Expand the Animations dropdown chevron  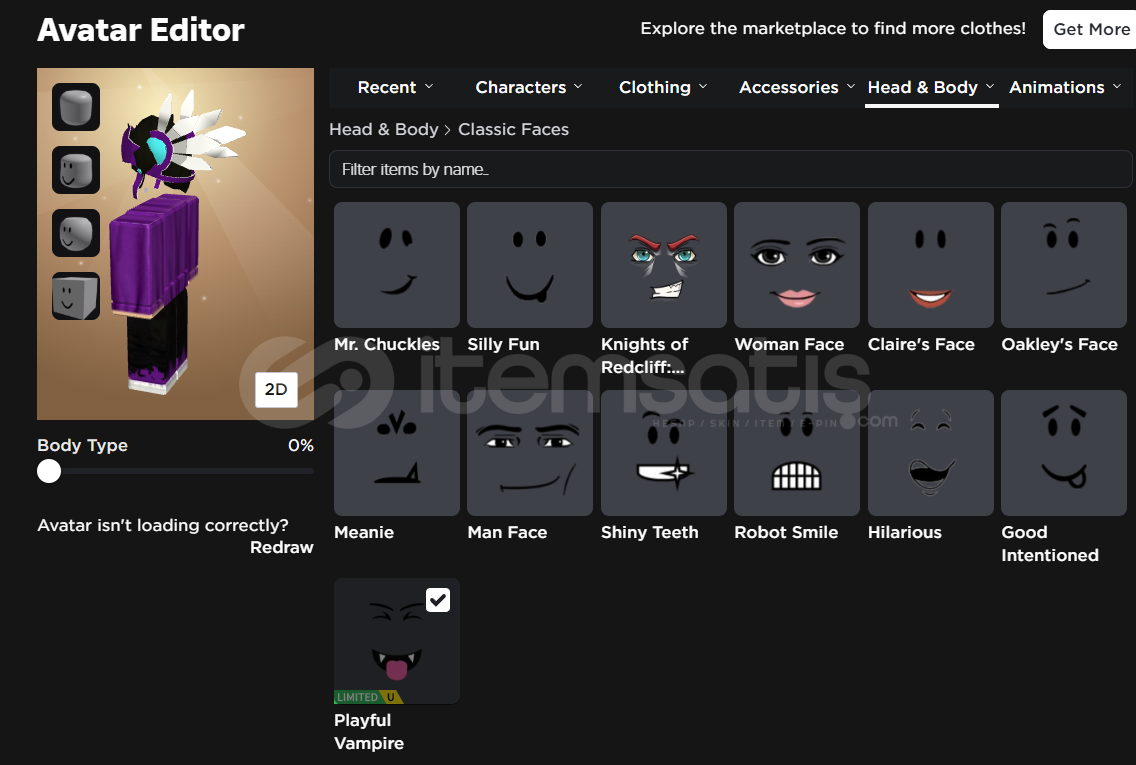click(1117, 87)
